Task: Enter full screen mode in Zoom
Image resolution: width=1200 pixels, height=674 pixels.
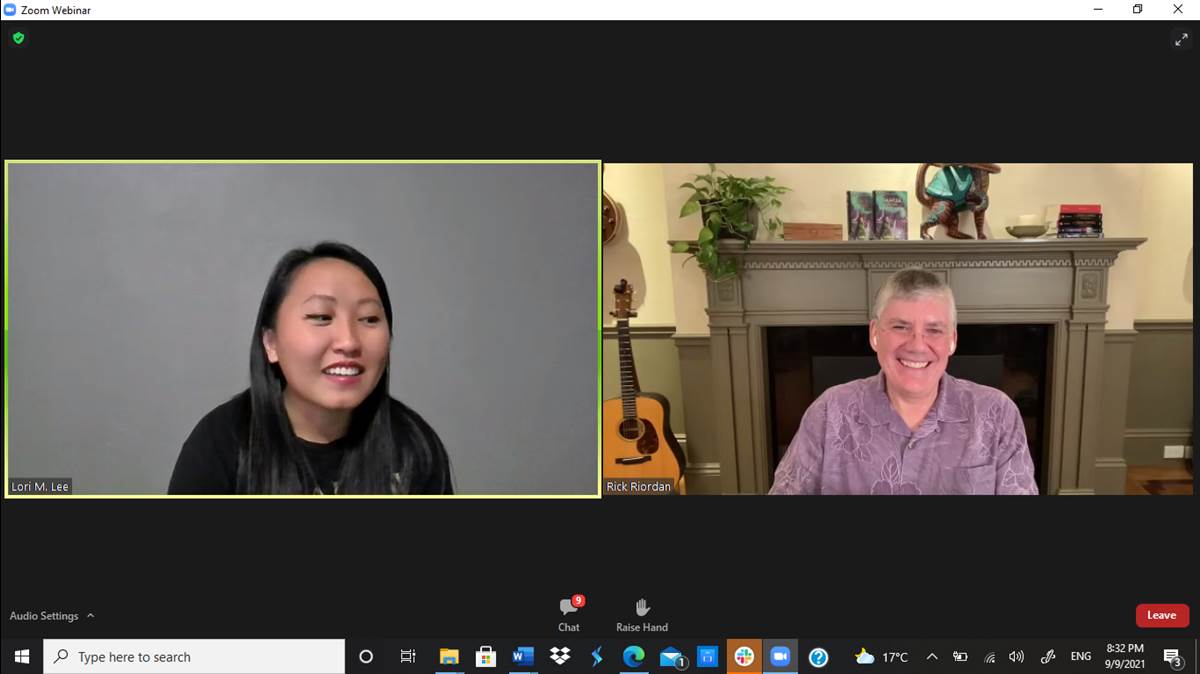Action: pyautogui.click(x=1181, y=39)
